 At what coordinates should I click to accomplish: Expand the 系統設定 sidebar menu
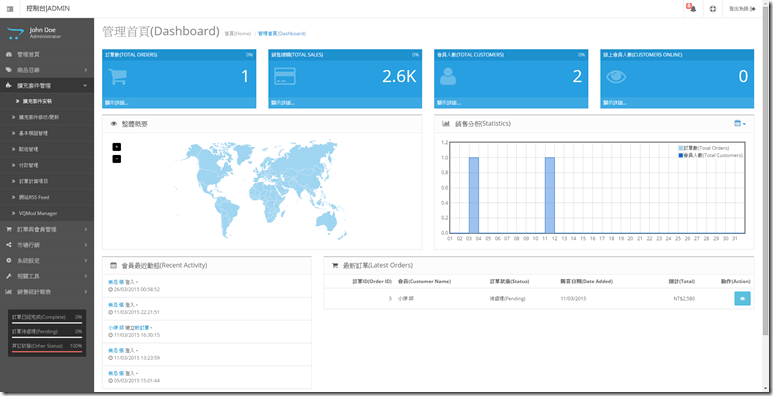point(47,260)
